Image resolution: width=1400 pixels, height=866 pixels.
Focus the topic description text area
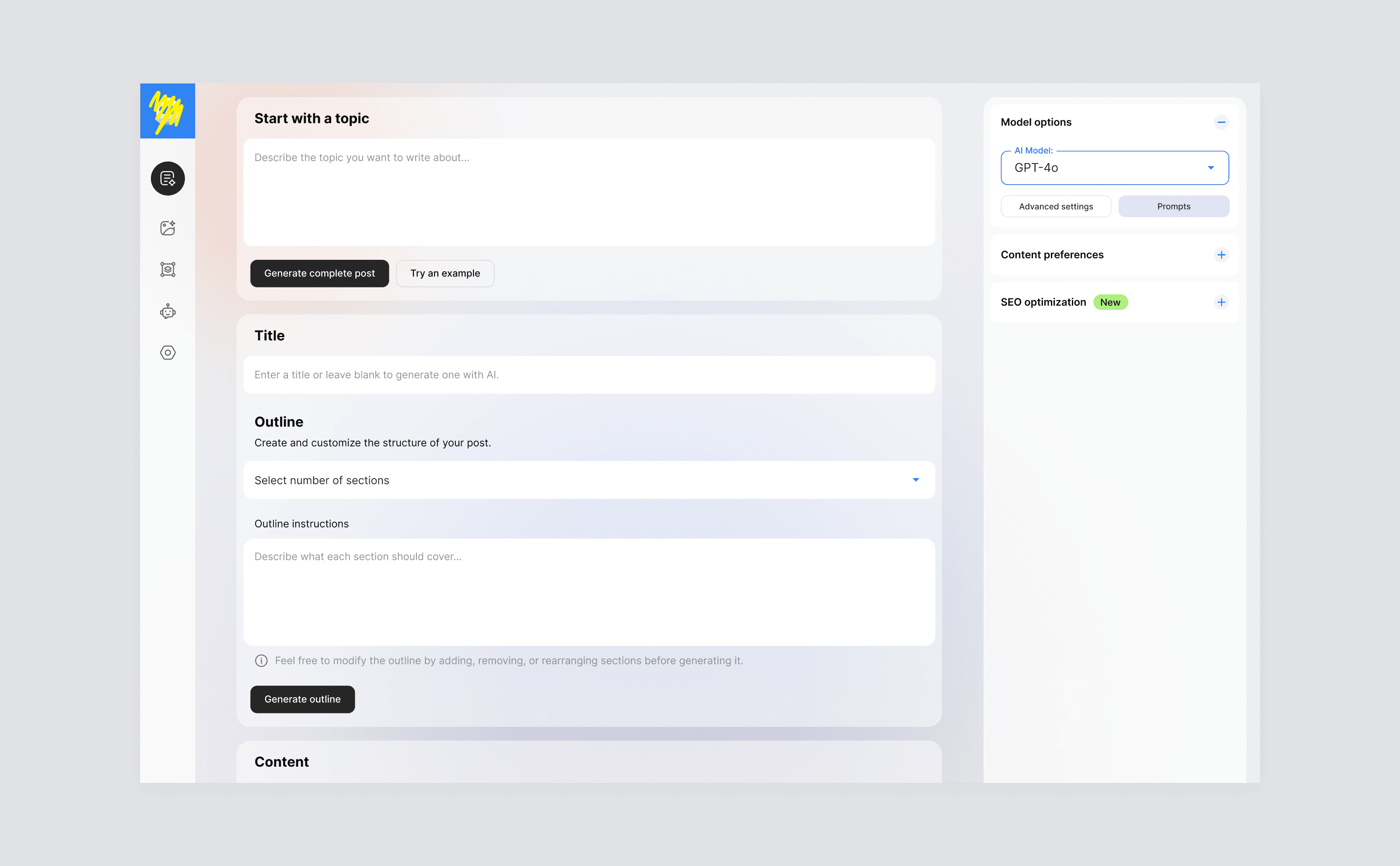tap(589, 192)
